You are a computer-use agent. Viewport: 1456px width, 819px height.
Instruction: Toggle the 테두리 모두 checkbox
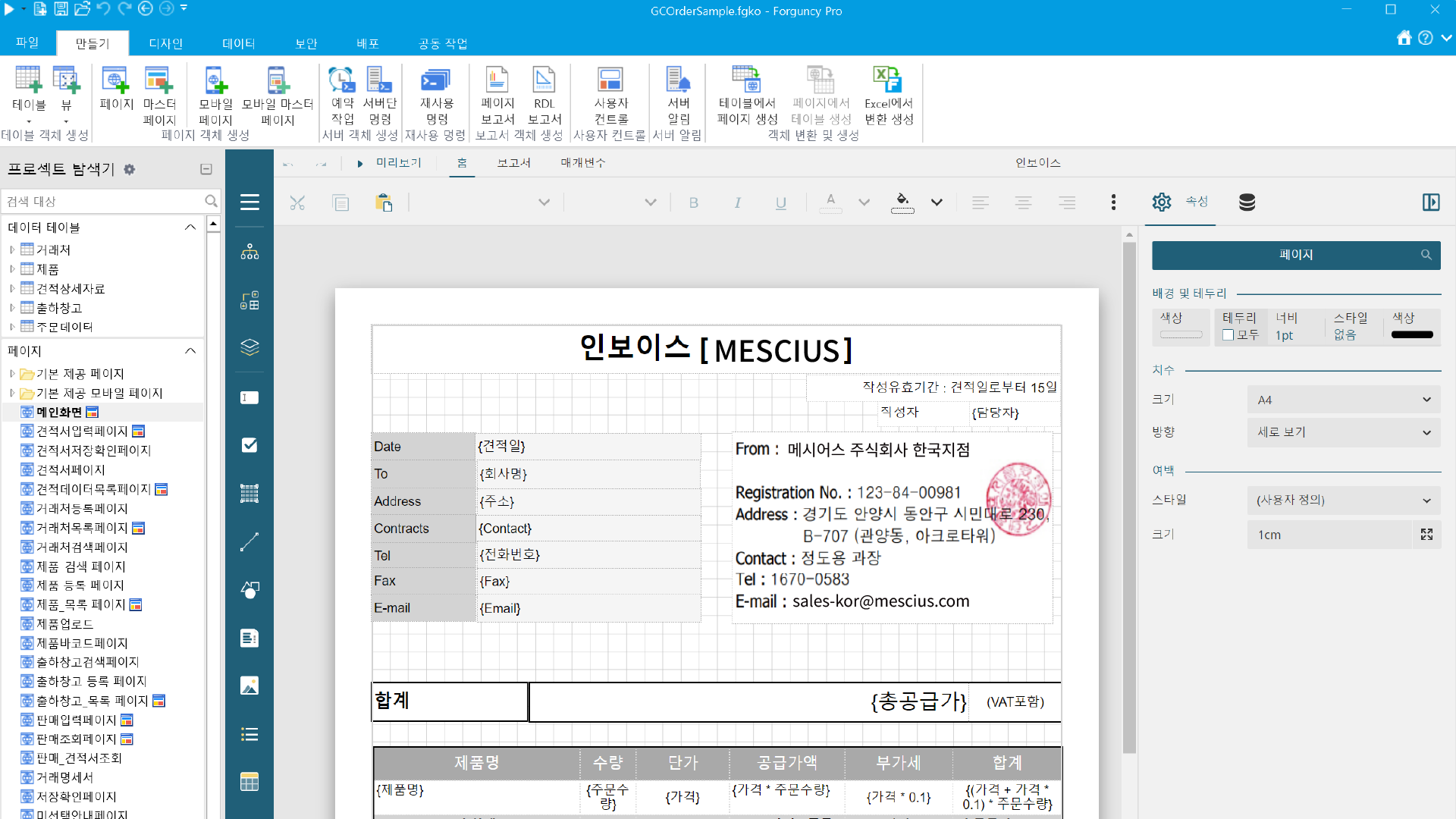point(1228,335)
